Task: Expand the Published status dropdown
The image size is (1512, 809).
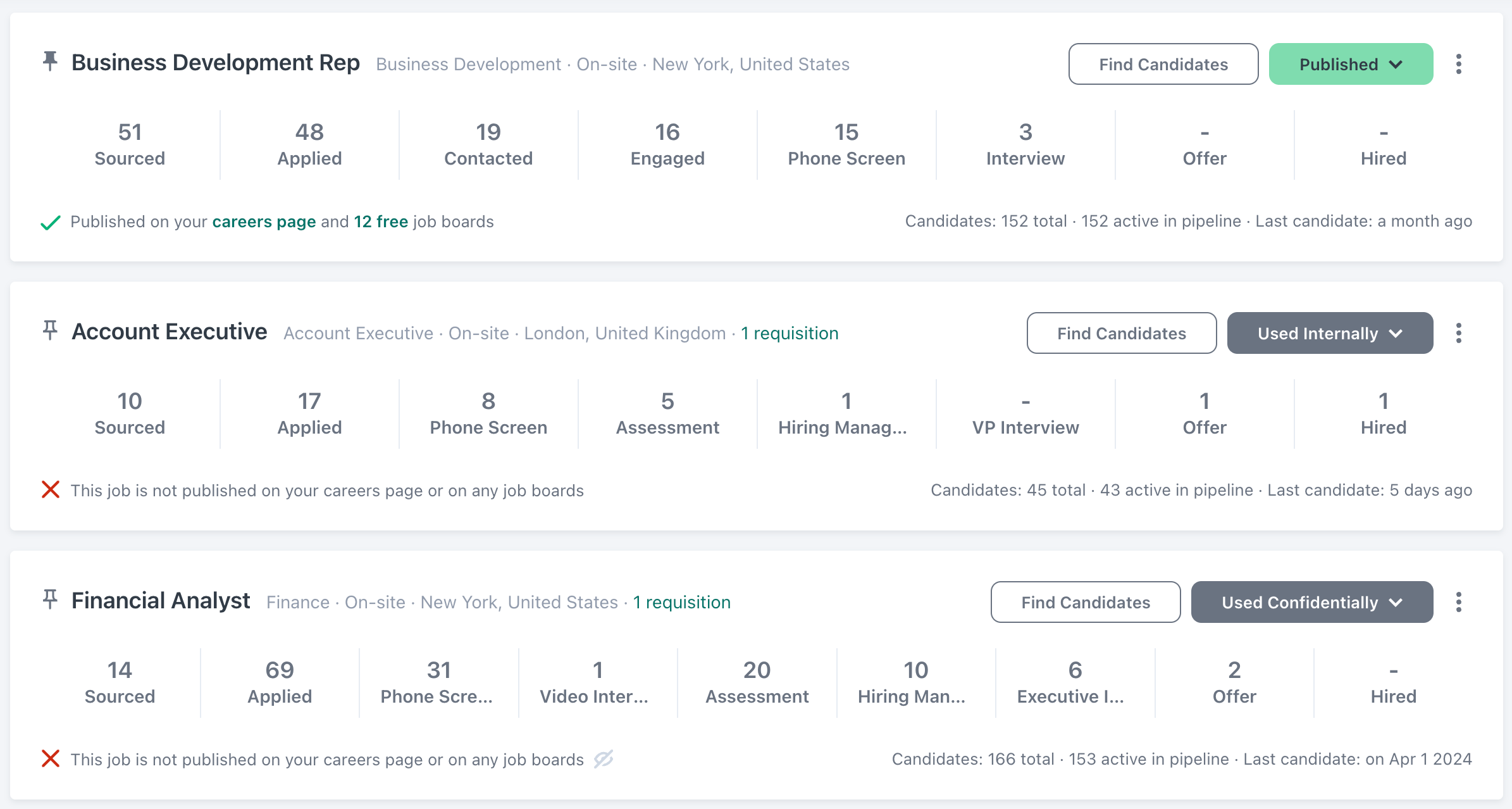Action: point(1351,64)
